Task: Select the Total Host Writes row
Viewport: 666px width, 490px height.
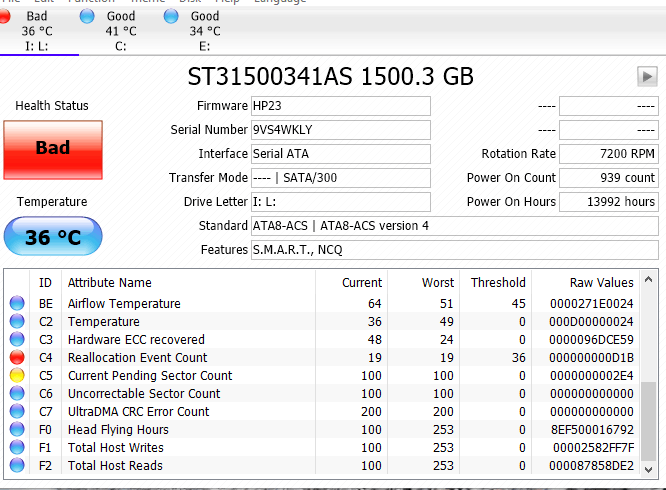Action: click(321, 447)
